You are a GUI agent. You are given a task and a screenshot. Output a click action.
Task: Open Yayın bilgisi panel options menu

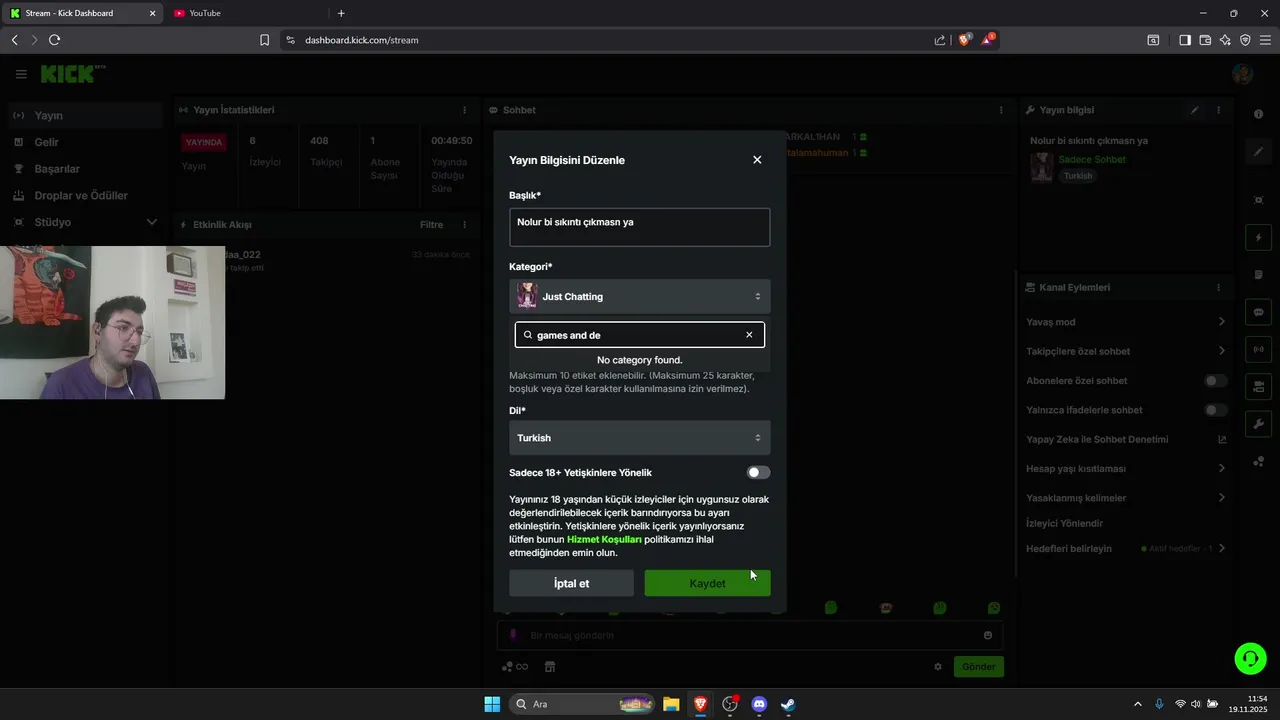point(1218,110)
